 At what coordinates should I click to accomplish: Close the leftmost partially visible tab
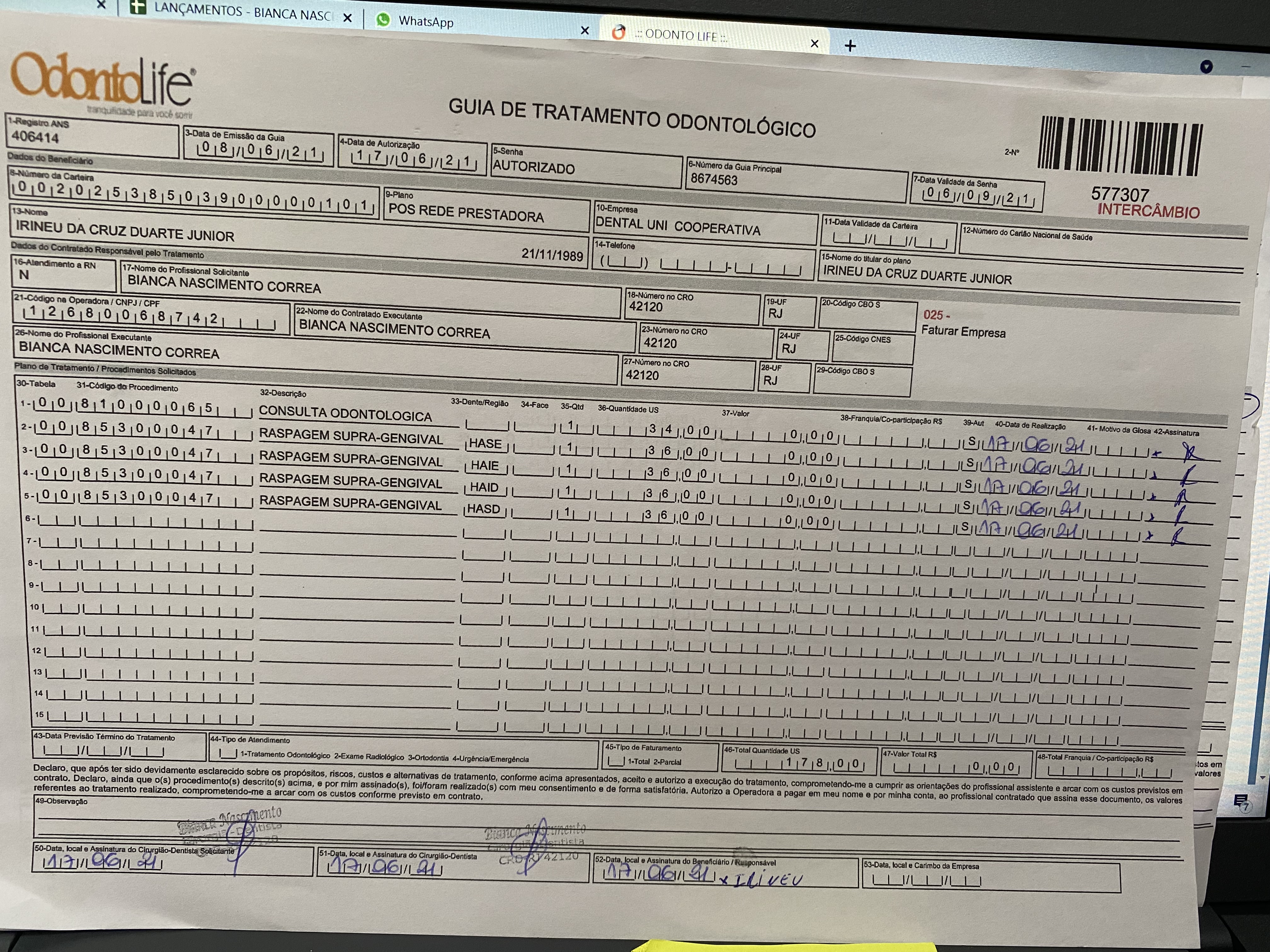pos(101,5)
